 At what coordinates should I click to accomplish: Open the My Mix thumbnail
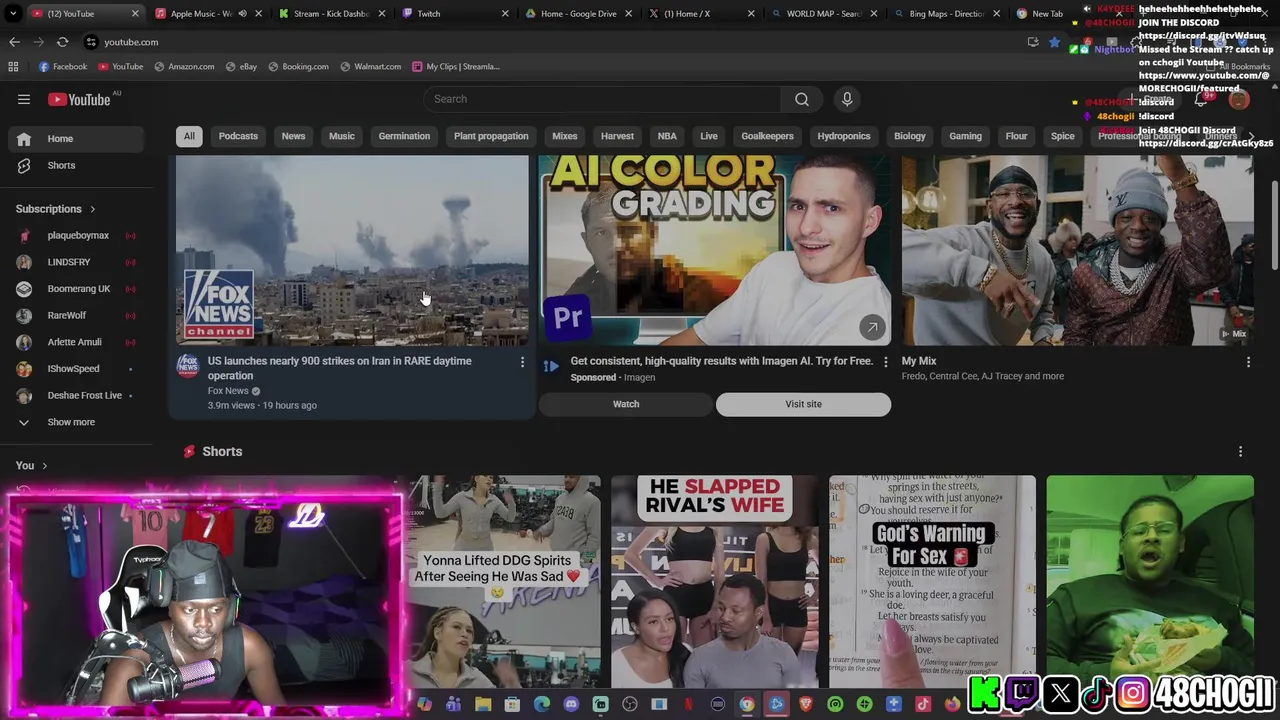pos(1078,250)
